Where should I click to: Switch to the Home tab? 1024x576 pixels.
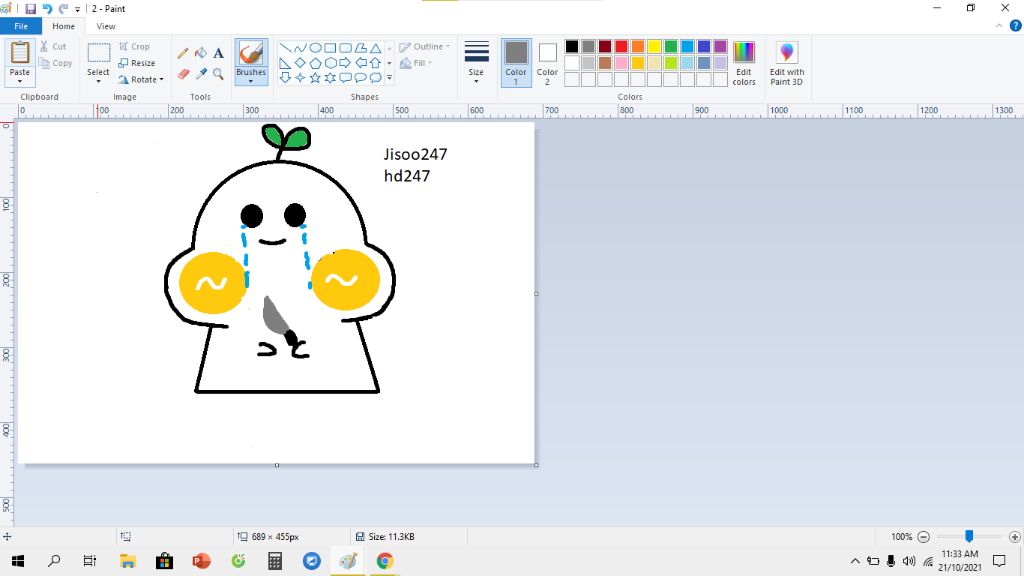(63, 26)
